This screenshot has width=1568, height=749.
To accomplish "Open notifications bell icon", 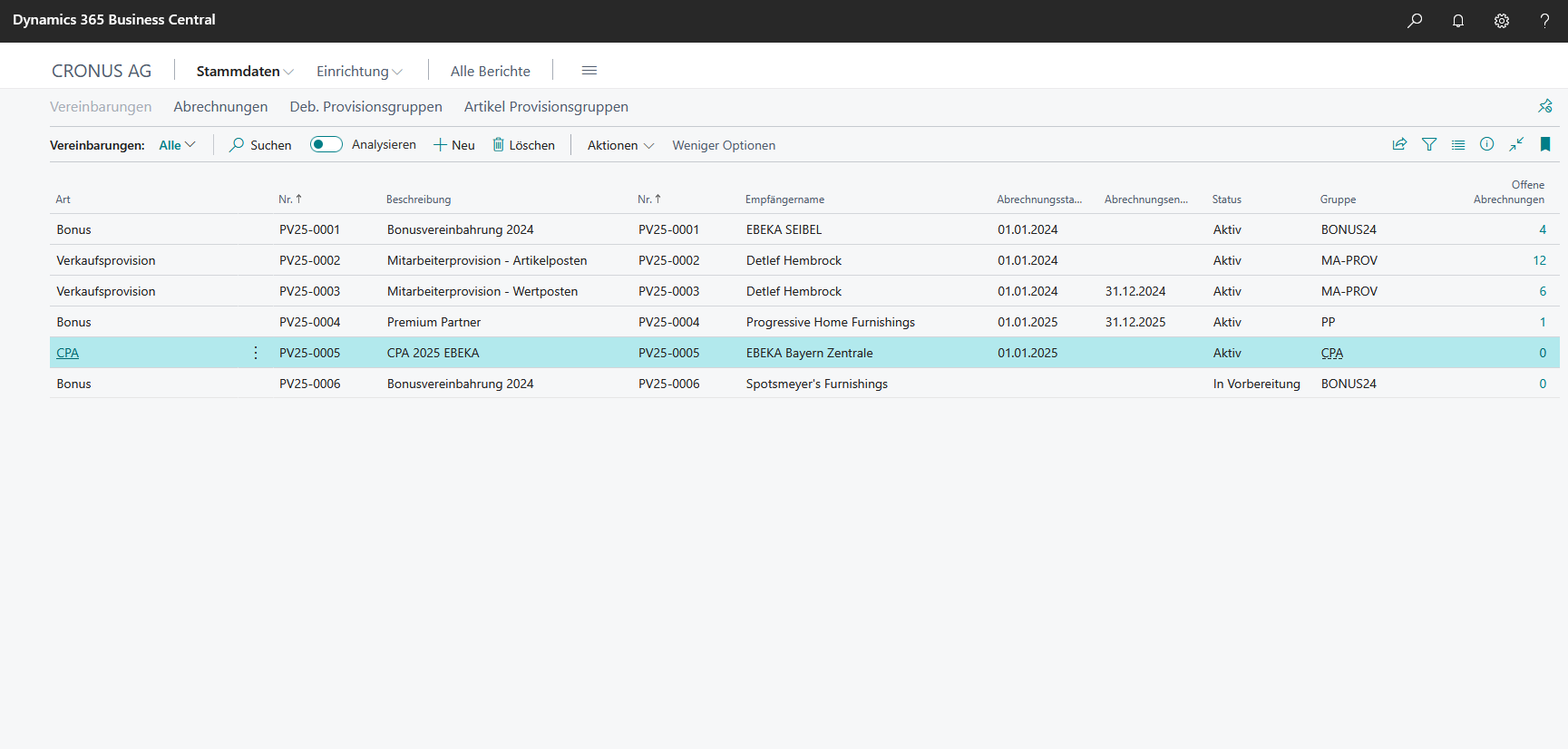I will coord(1458,20).
